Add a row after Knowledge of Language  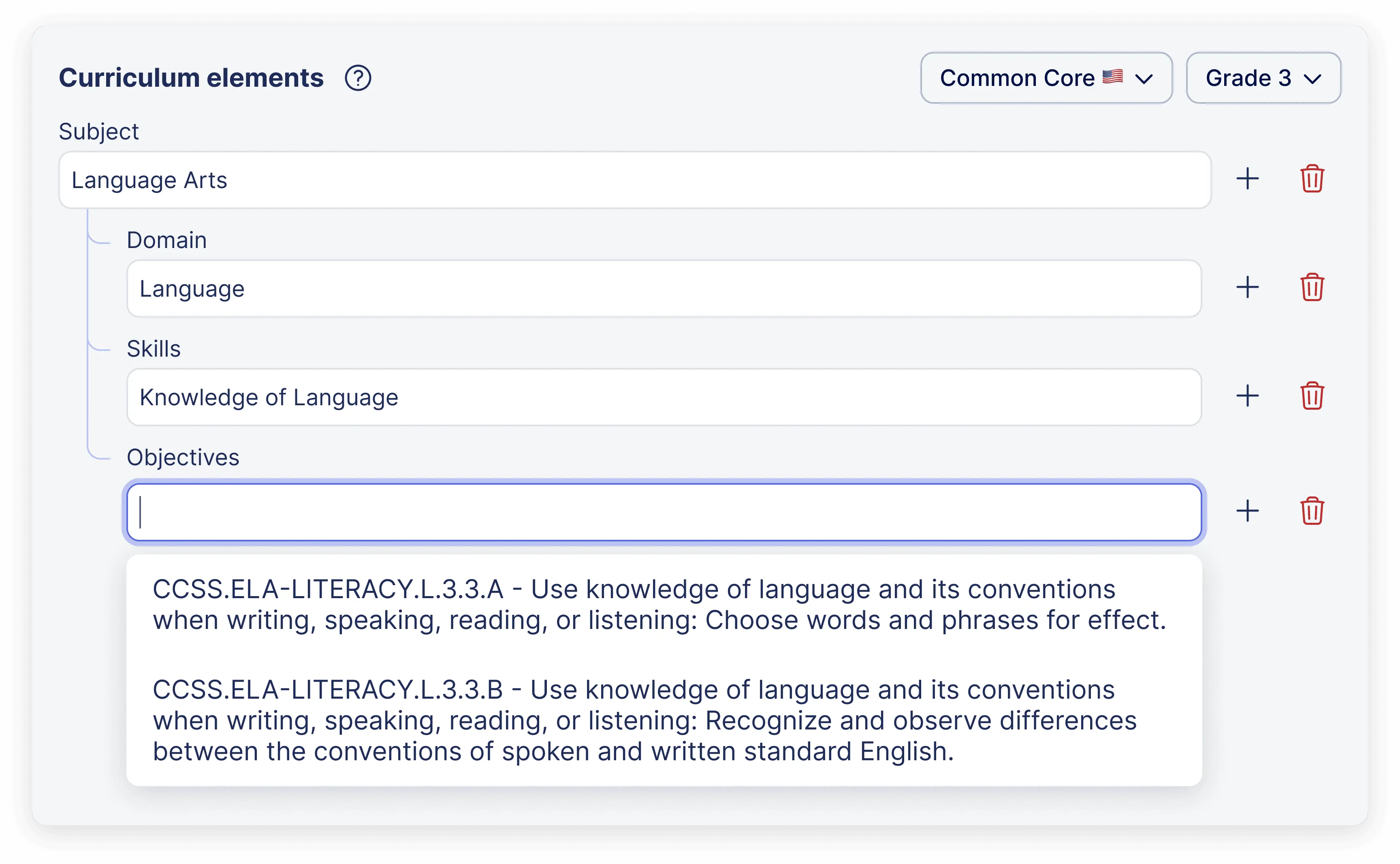click(1248, 396)
